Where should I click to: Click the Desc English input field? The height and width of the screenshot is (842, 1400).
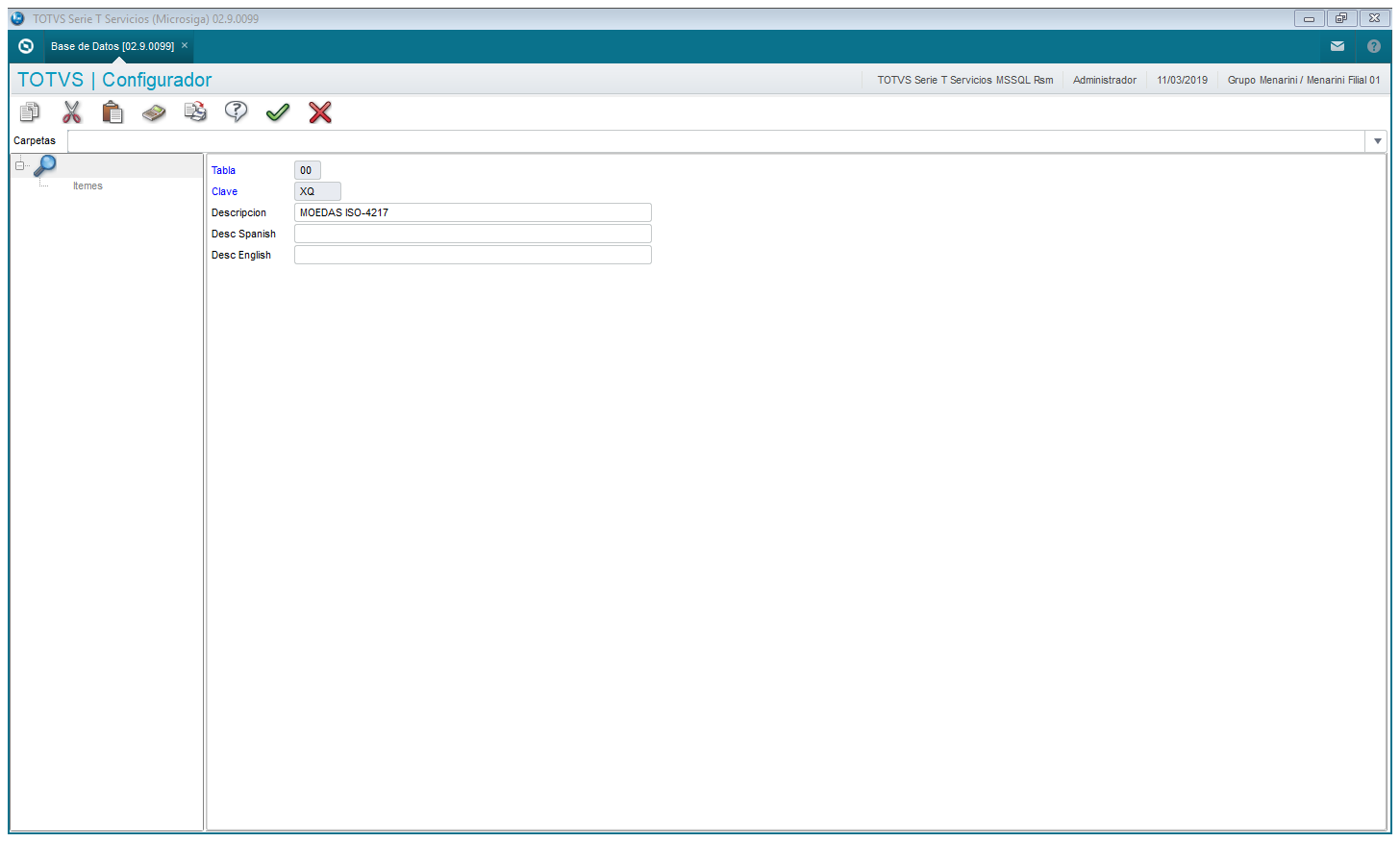(473, 255)
